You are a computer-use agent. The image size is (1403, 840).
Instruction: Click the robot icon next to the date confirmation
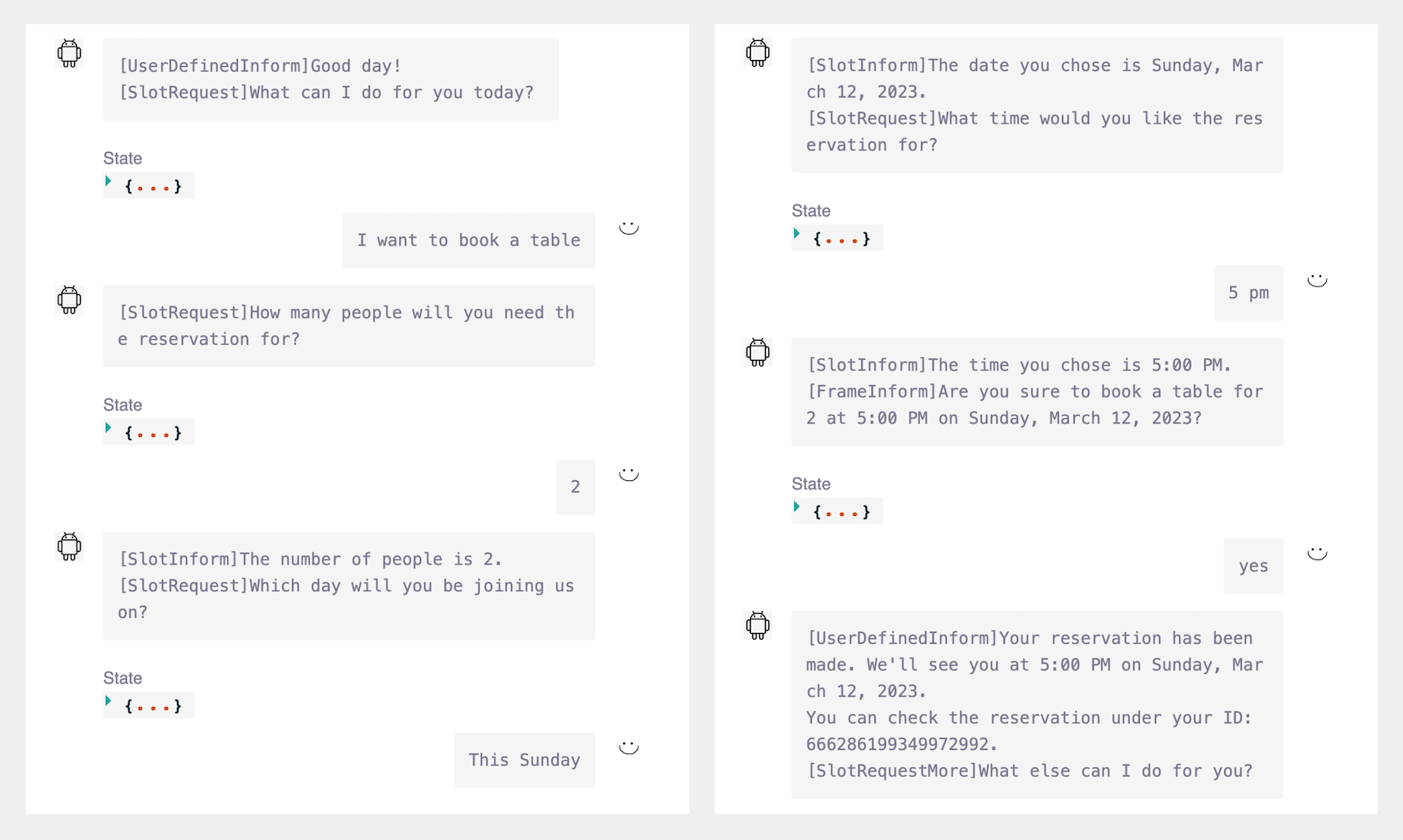pos(757,53)
